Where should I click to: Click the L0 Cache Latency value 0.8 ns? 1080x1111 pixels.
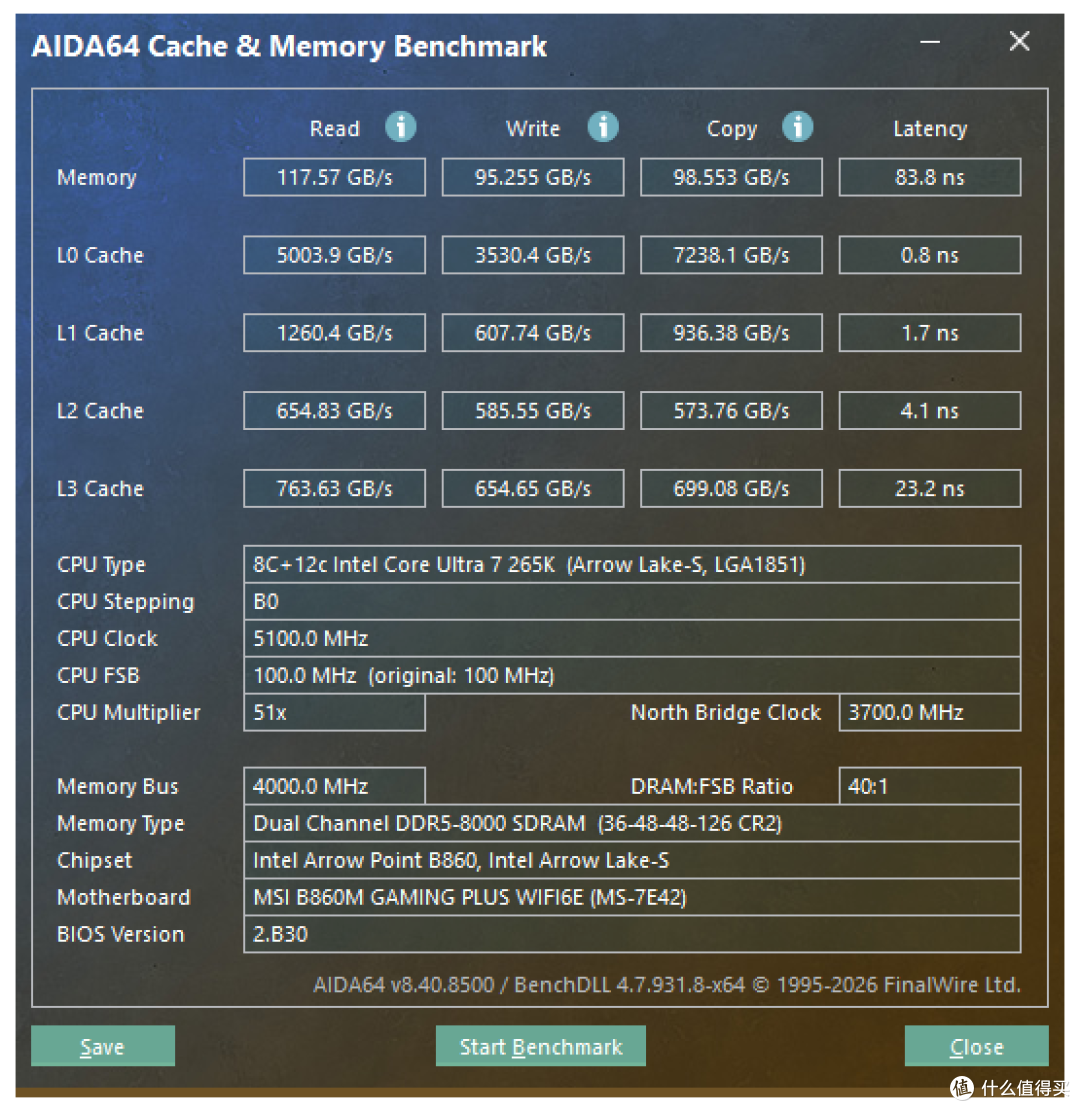coord(930,255)
